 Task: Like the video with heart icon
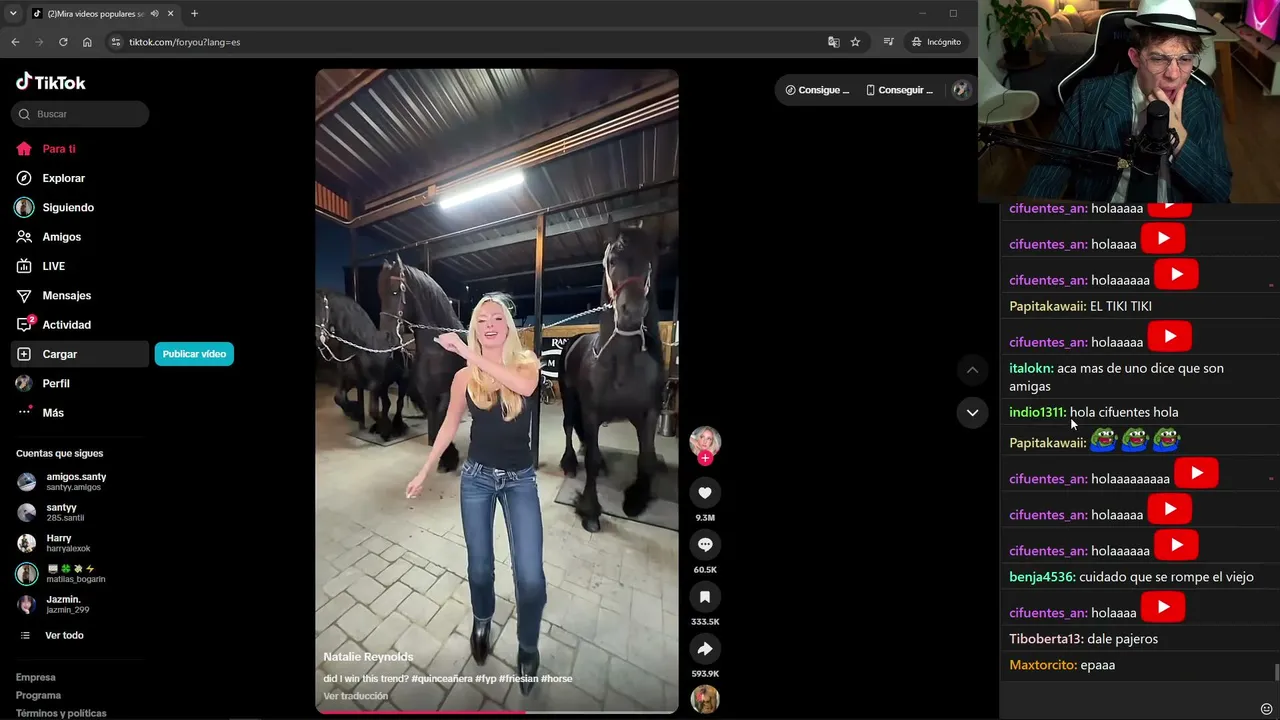point(705,493)
